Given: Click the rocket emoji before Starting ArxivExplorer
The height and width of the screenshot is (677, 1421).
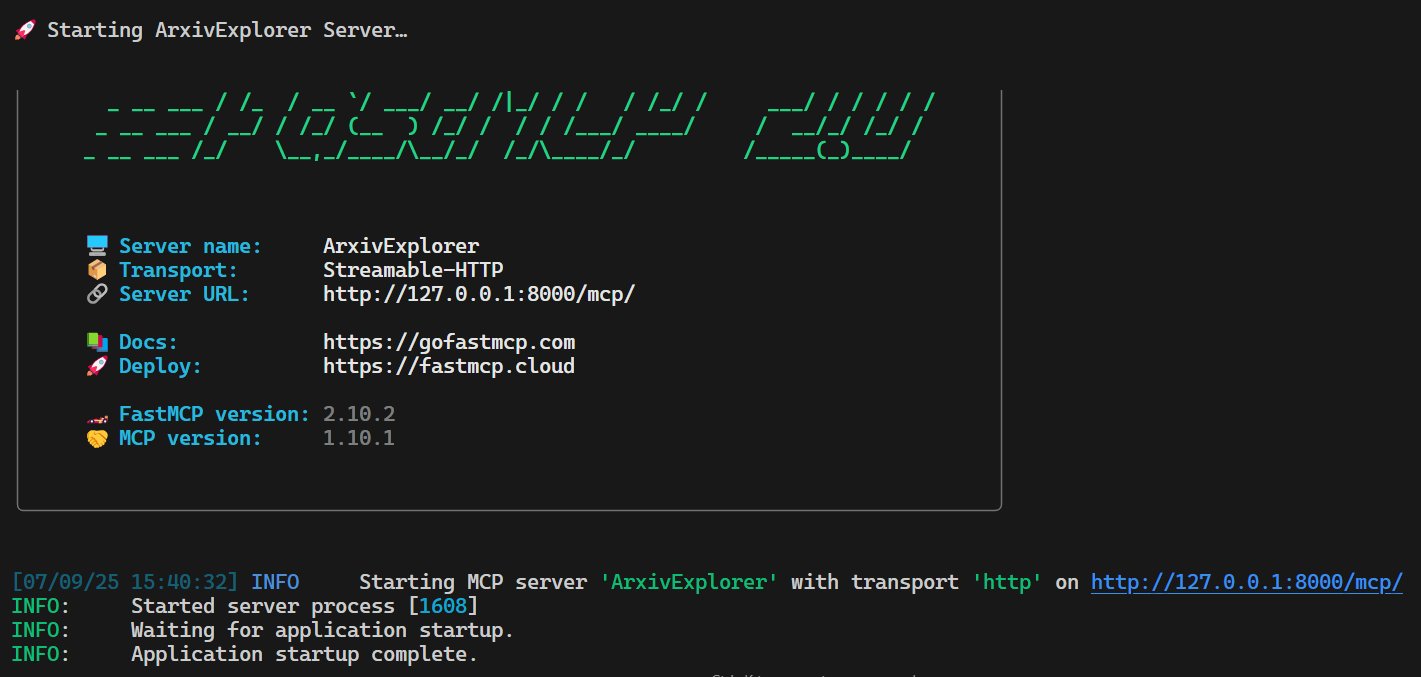Looking at the screenshot, I should pyautogui.click(x=24, y=30).
